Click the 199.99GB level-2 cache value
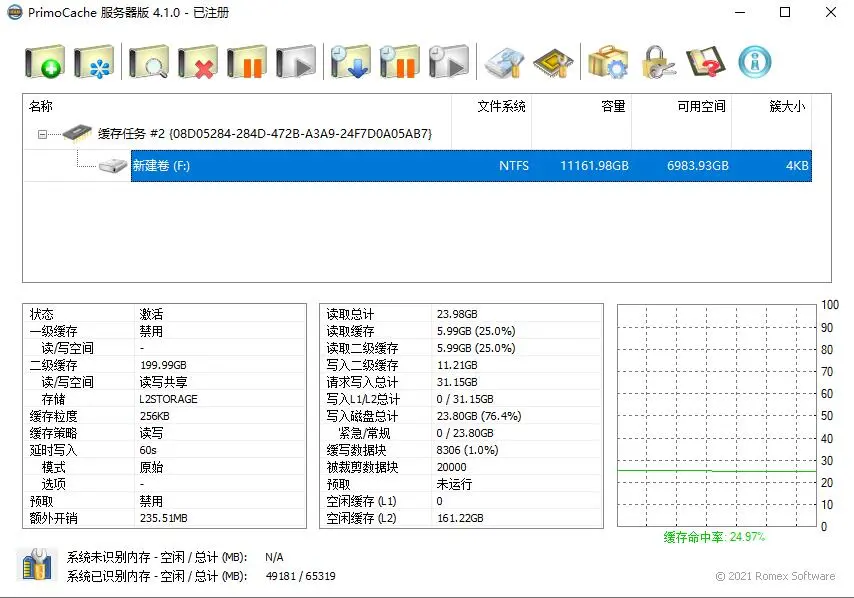The image size is (854, 598). 163,365
